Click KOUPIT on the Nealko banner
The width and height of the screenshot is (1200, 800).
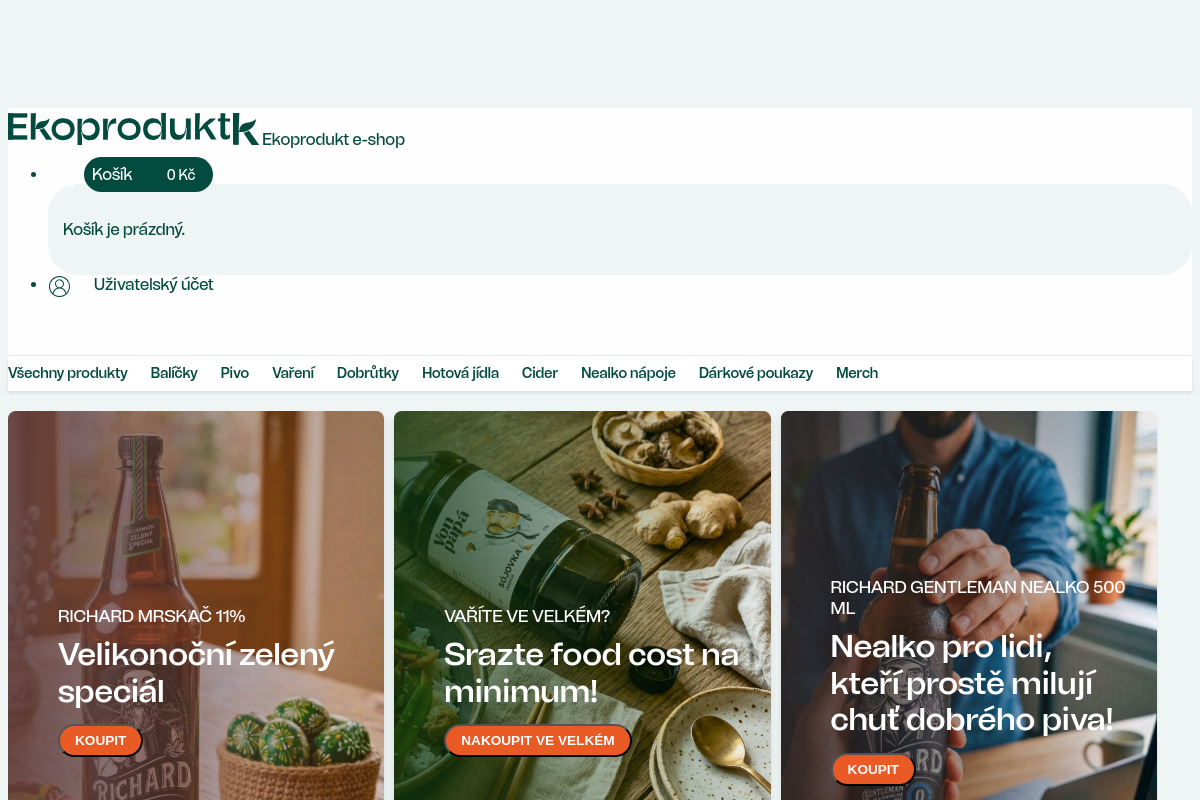click(873, 769)
